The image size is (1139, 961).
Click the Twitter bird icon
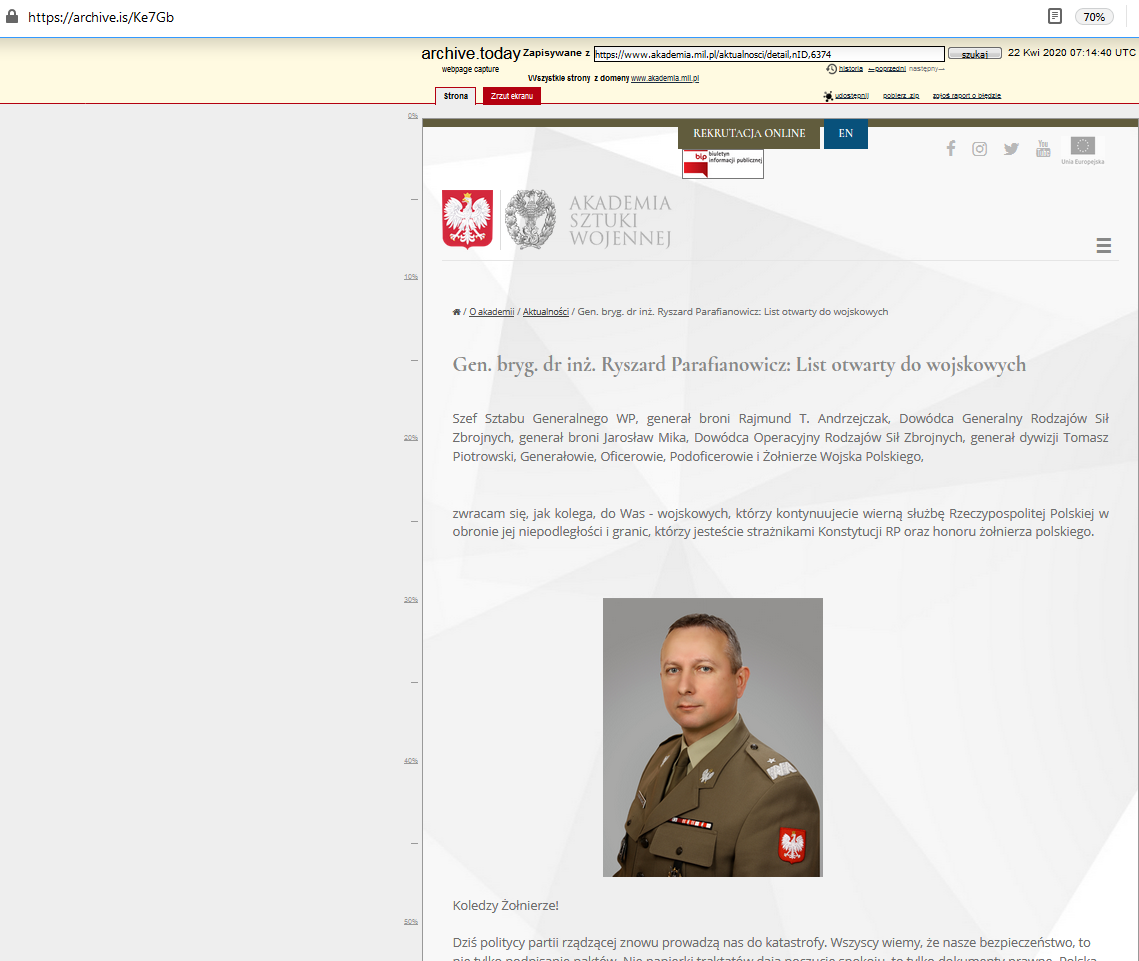click(1011, 149)
